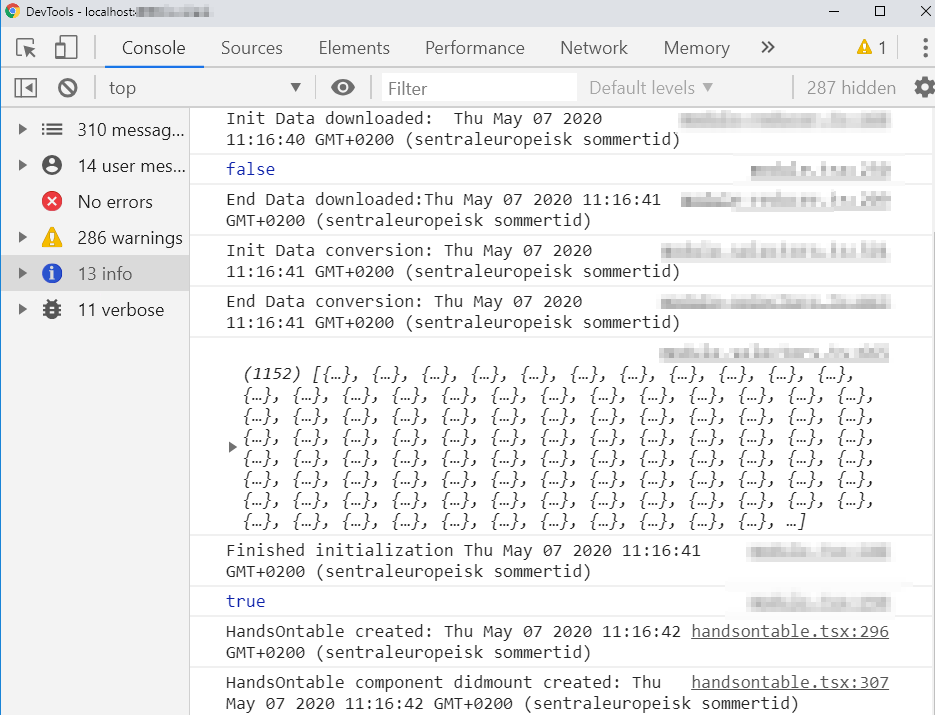
Task: Click the blue true log value
Action: pos(246,601)
